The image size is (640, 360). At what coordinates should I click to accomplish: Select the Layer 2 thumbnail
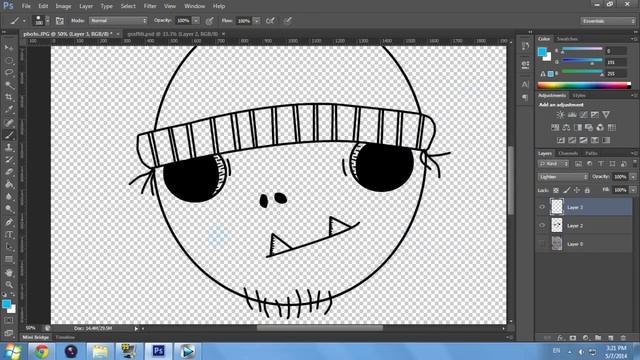click(557, 225)
